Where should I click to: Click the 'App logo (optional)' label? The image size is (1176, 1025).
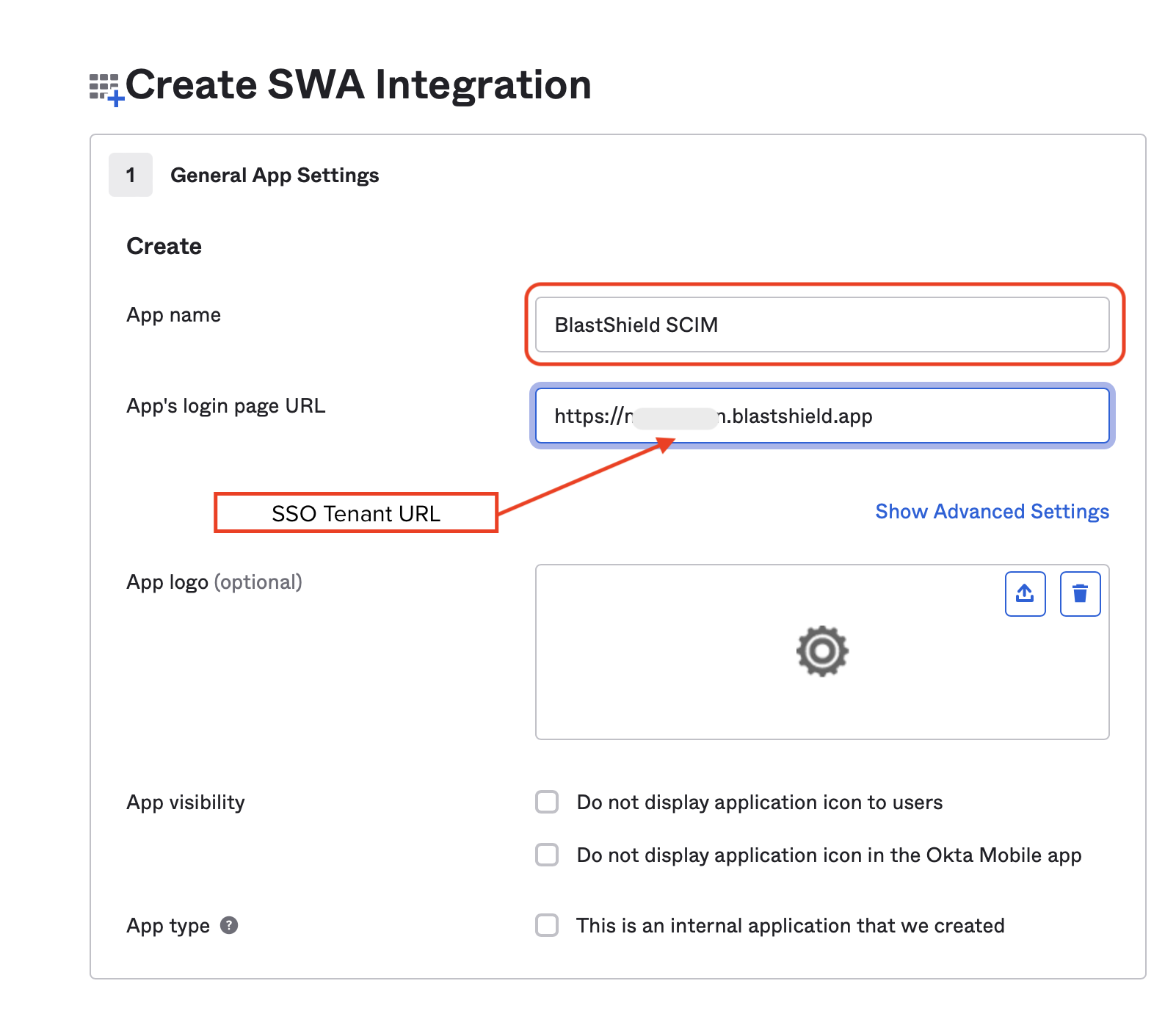214,582
